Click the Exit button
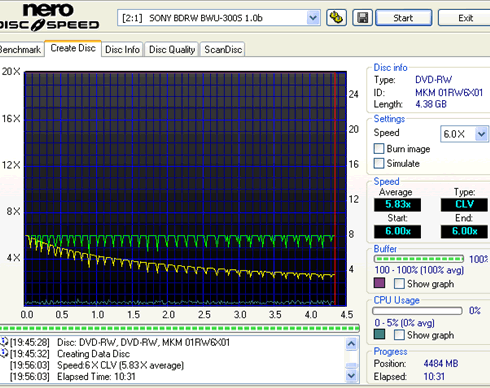 465,18
